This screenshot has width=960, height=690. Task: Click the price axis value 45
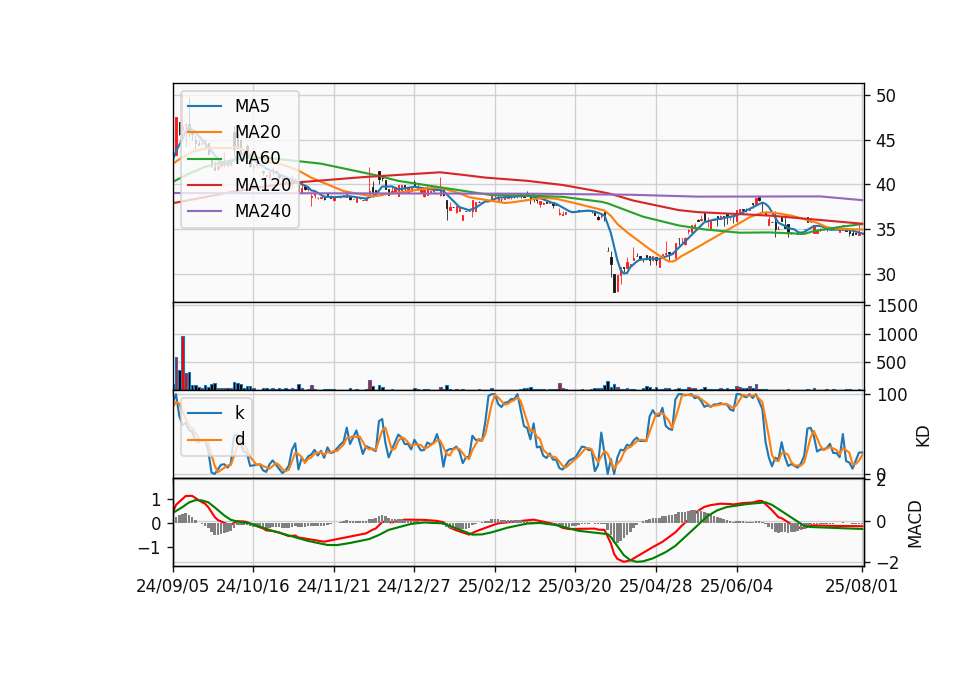885,141
